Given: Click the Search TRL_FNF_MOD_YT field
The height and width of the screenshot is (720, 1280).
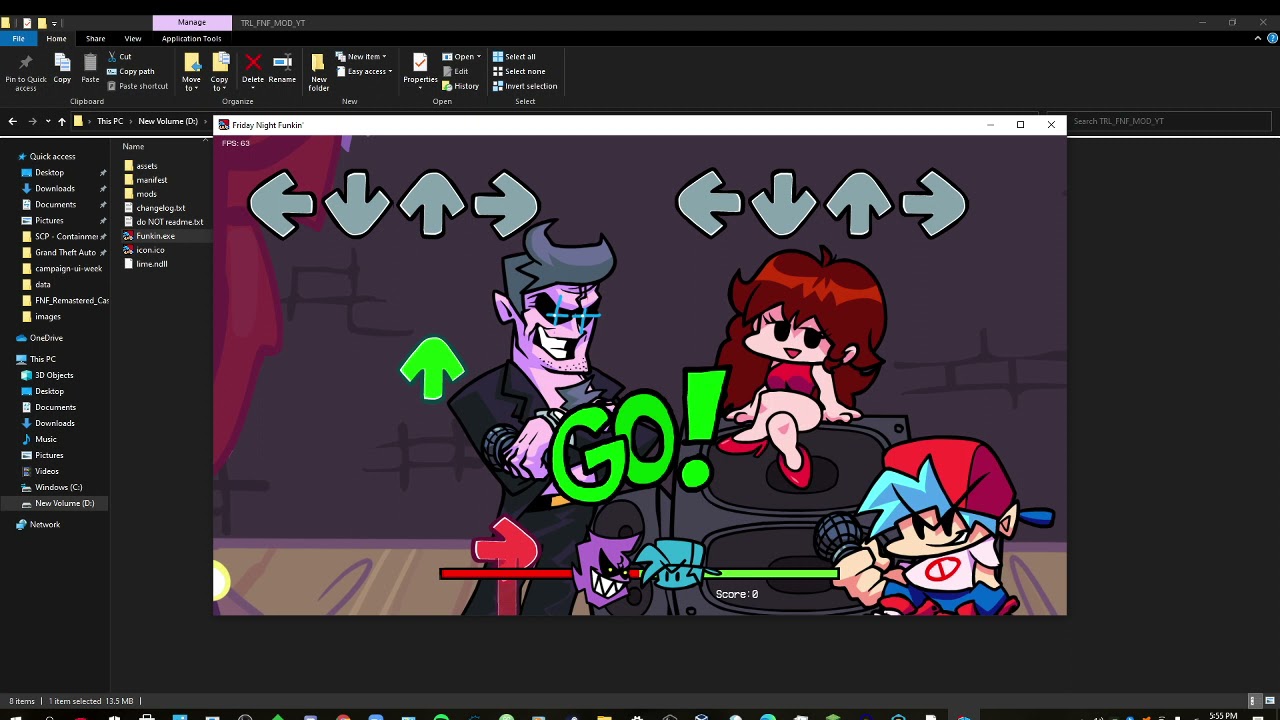Looking at the screenshot, I should 1170,121.
